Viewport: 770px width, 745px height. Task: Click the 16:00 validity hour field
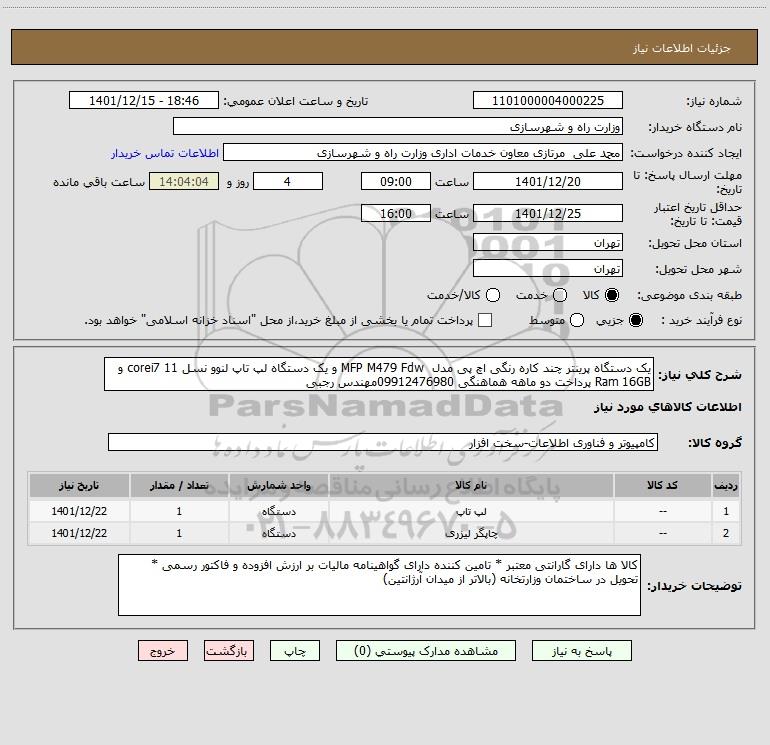click(x=396, y=213)
